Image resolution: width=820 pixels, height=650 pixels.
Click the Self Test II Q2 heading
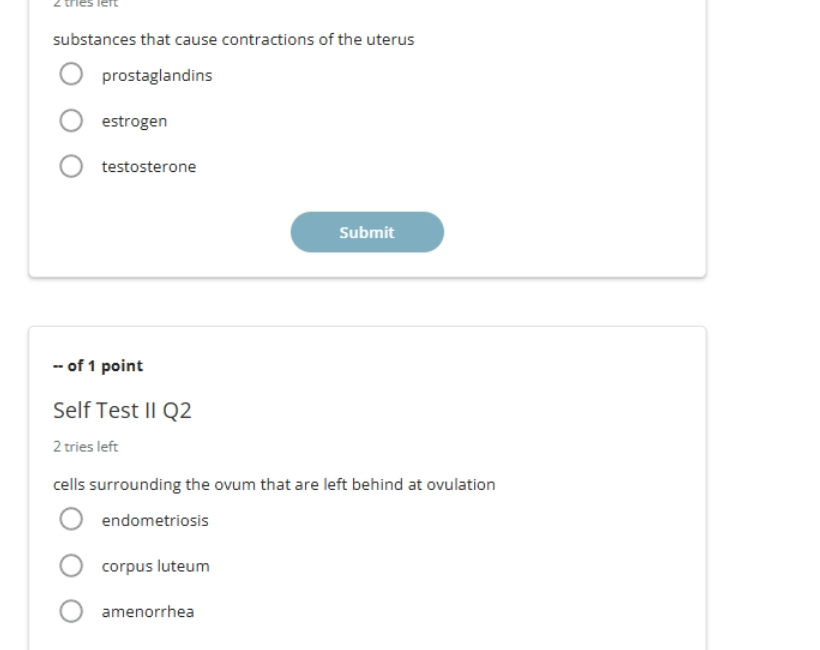(122, 410)
